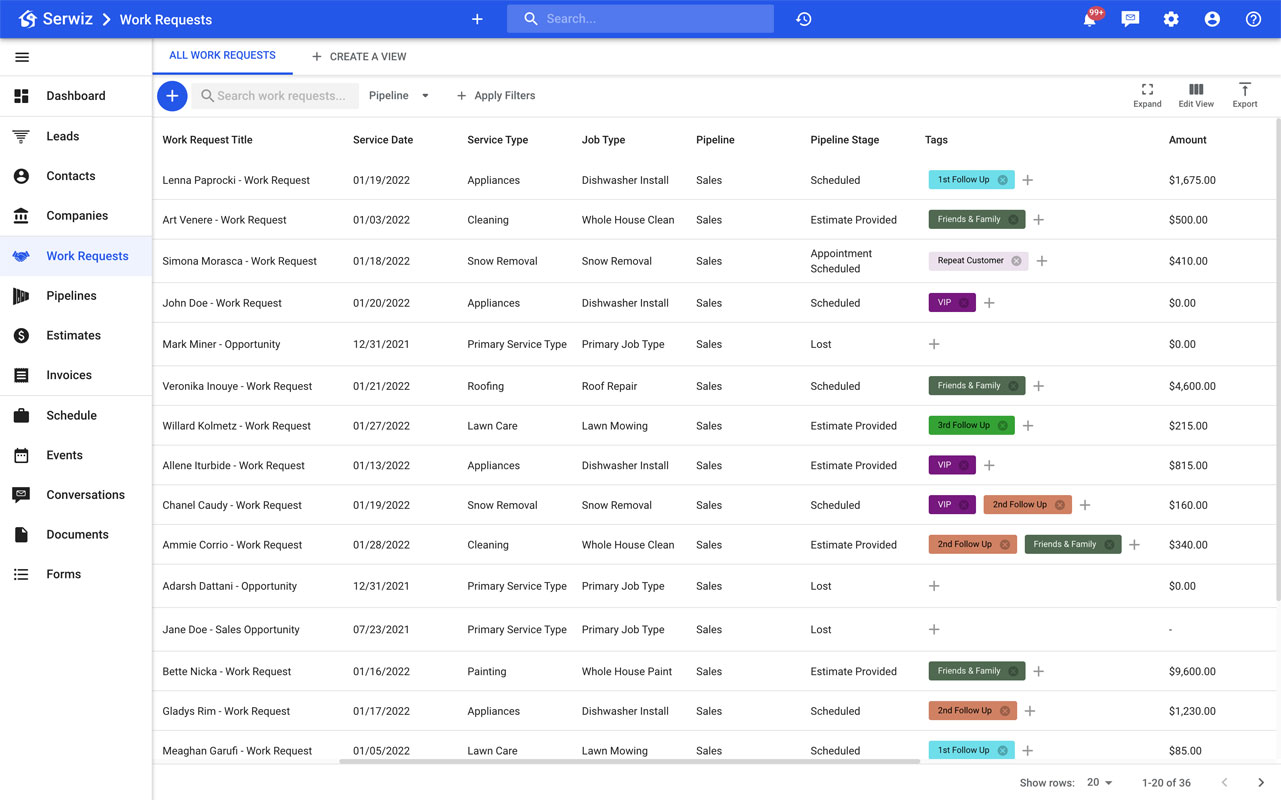Add a tag to the Ammie Corrio row
The width and height of the screenshot is (1281, 800).
click(x=1134, y=545)
